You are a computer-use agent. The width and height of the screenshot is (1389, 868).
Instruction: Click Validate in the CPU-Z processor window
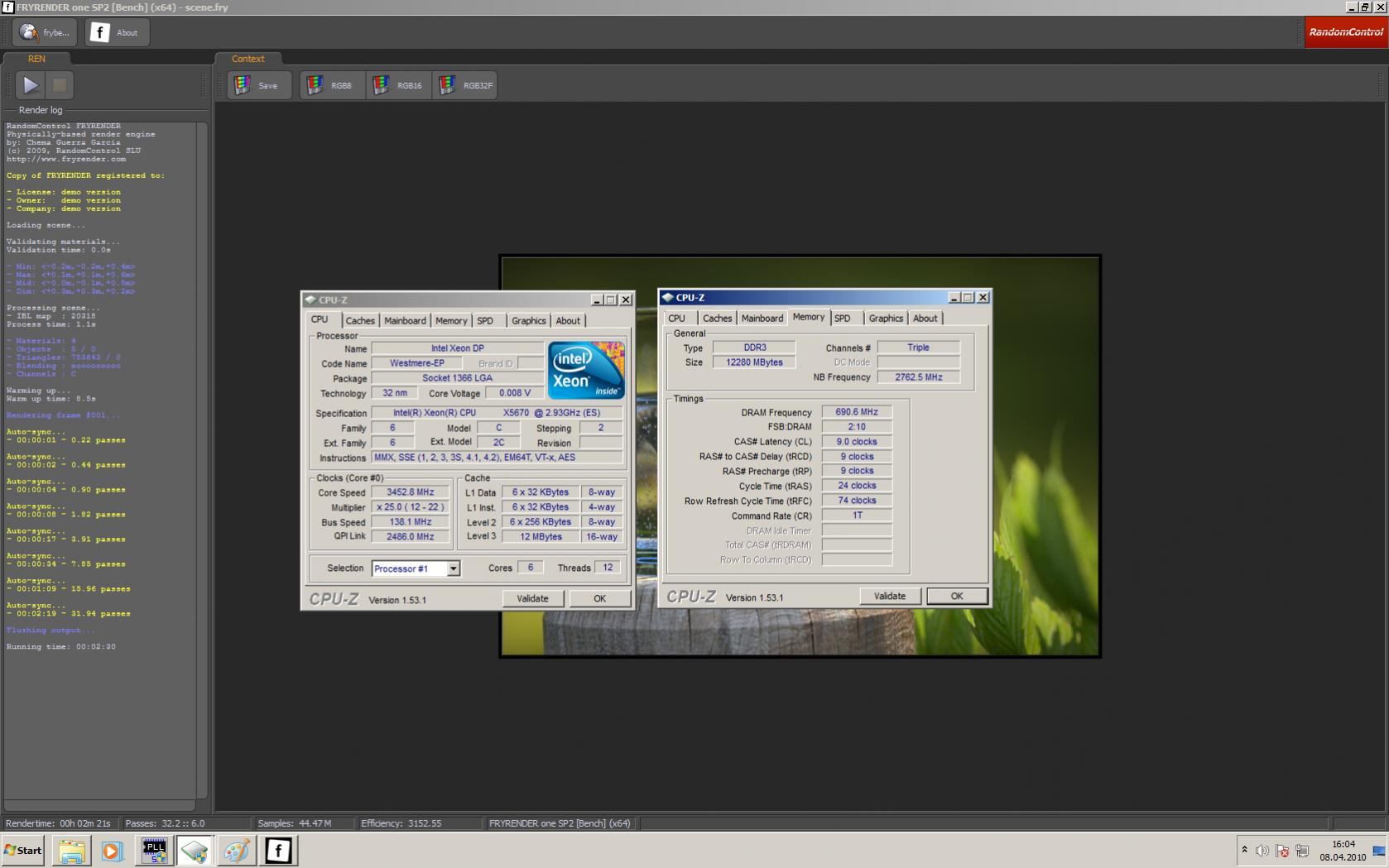click(x=532, y=598)
